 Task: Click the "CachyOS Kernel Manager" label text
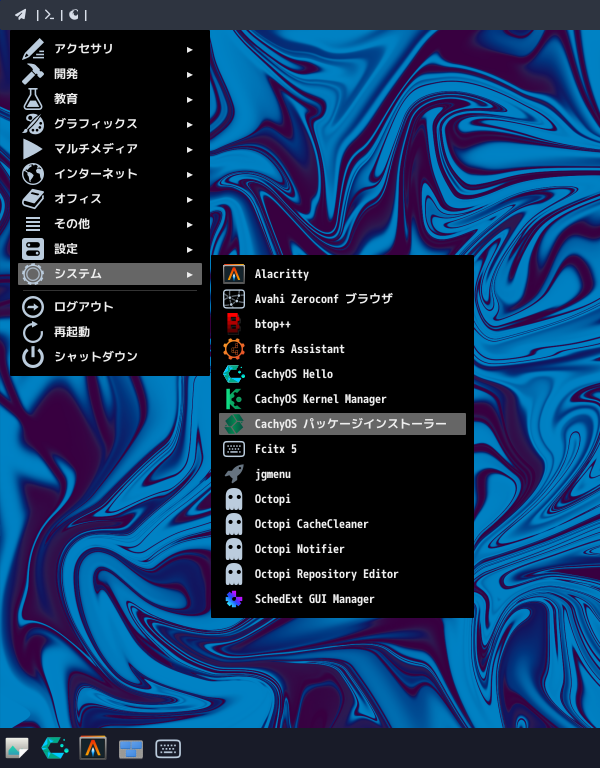point(320,399)
